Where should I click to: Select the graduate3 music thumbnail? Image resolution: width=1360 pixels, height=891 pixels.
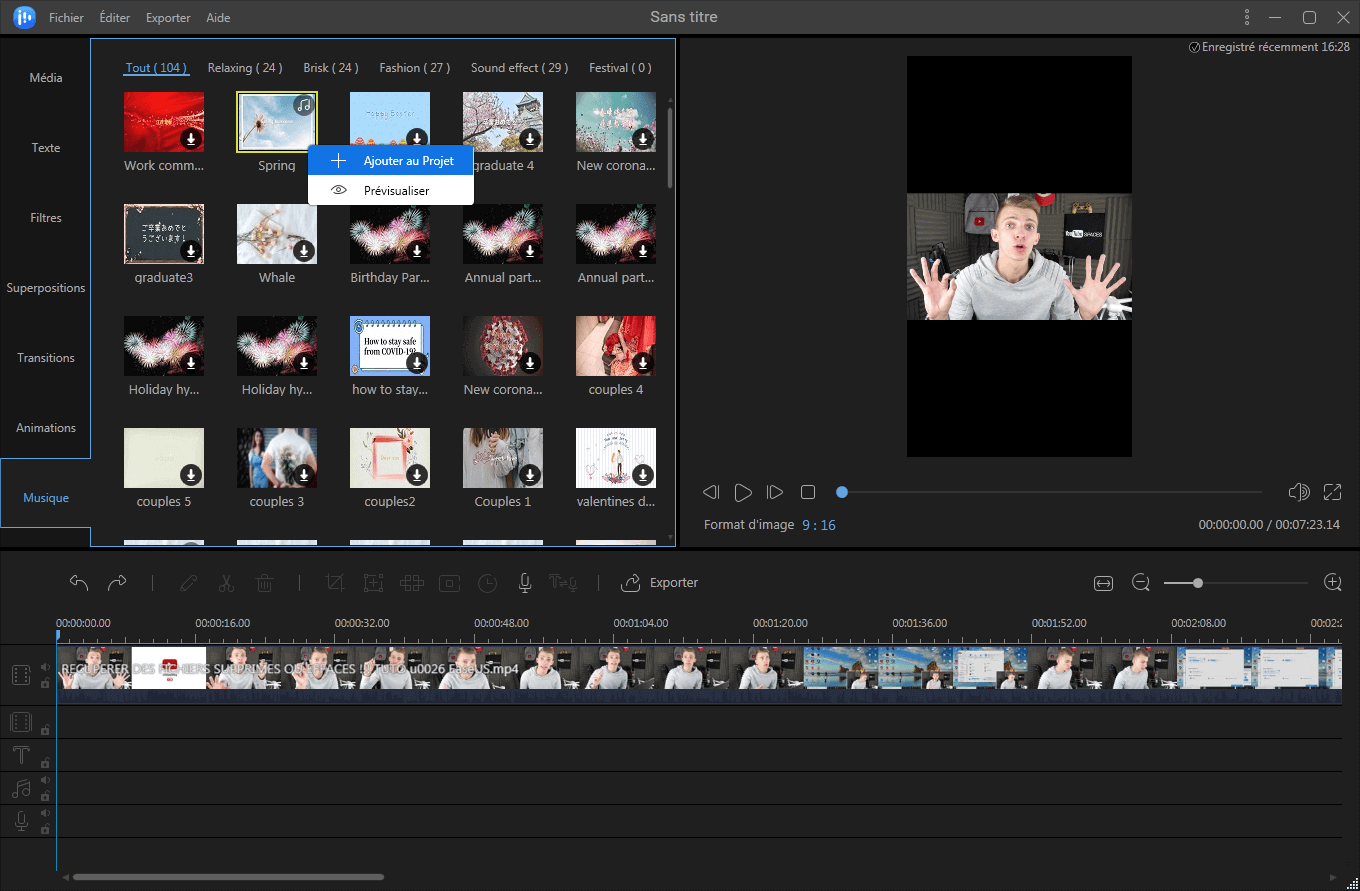pyautogui.click(x=164, y=234)
